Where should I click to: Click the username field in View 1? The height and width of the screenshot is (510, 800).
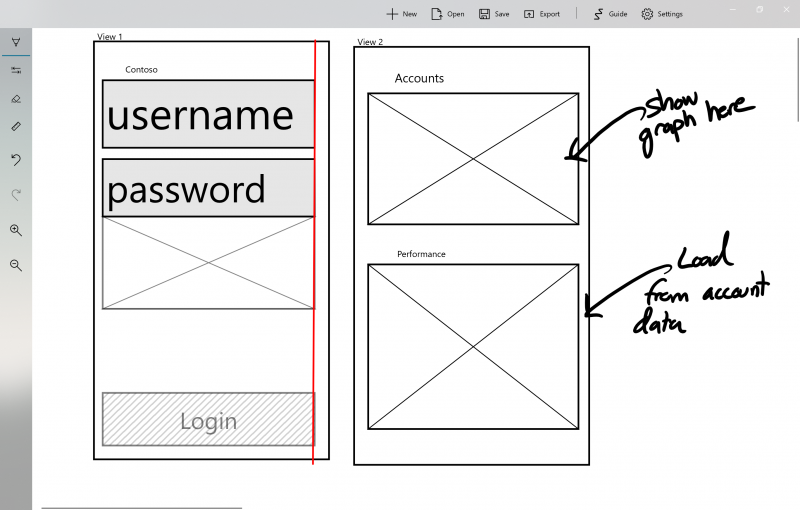point(208,114)
